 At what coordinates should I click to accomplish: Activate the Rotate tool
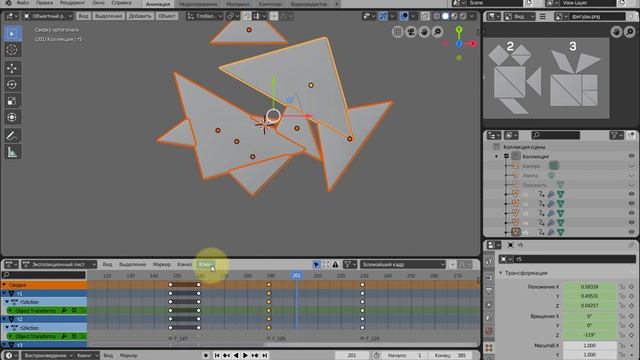(12, 84)
